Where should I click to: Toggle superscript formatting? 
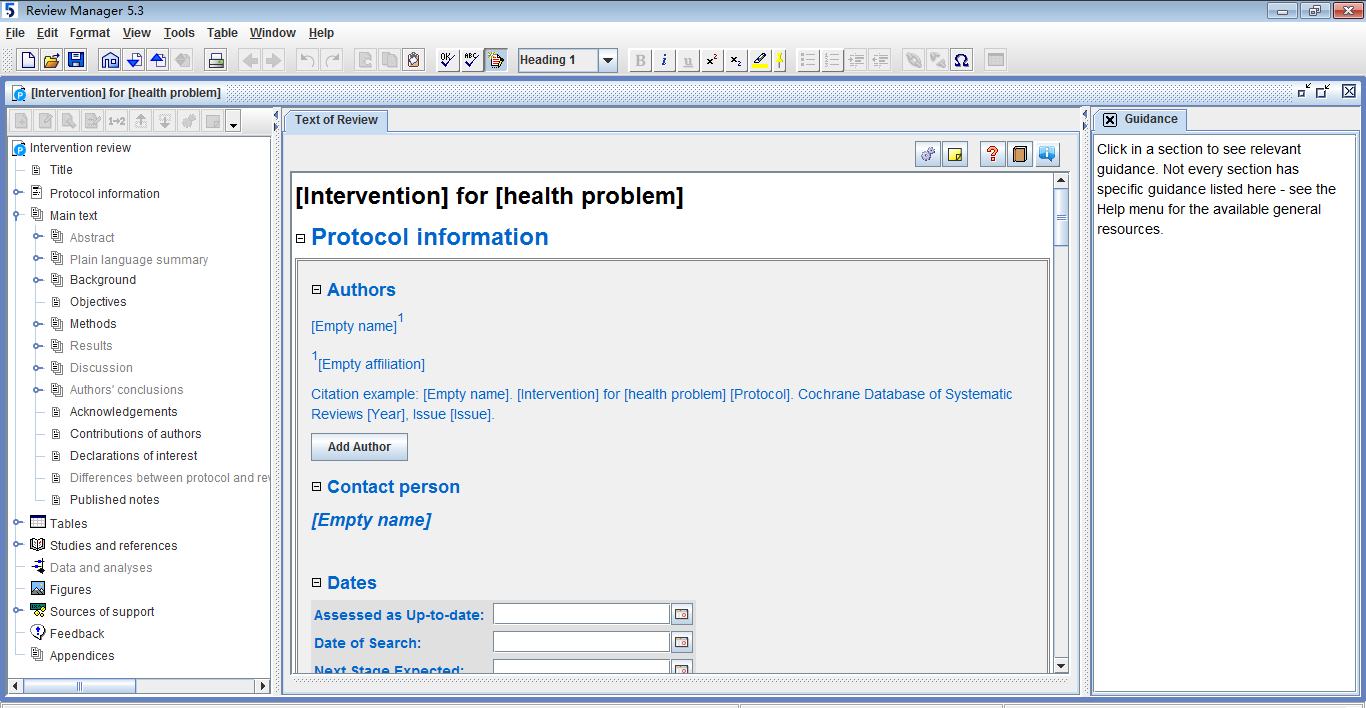coord(712,60)
